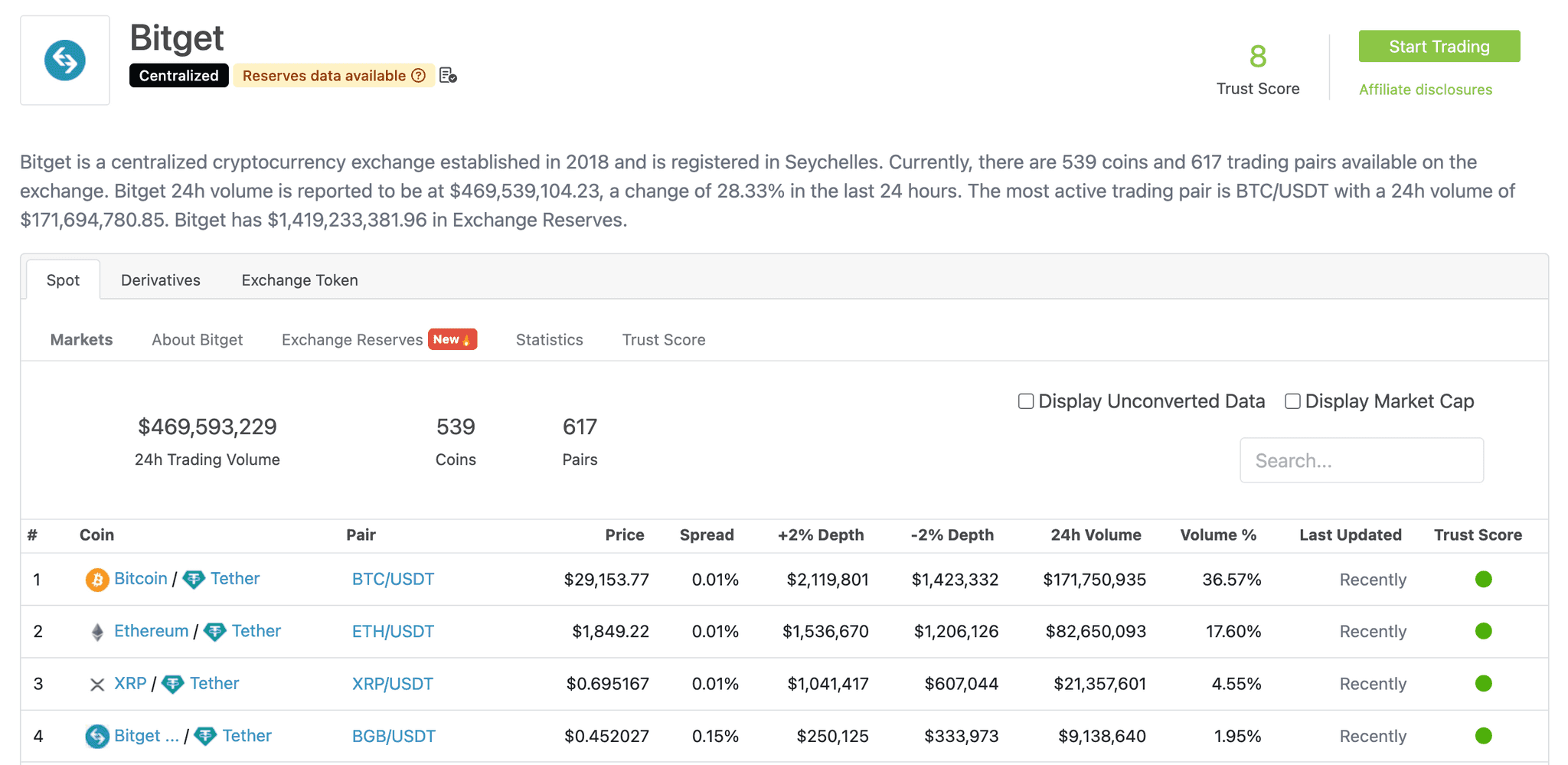The height and width of the screenshot is (765, 1568).
Task: Click the reserves audit document icon
Action: (448, 75)
